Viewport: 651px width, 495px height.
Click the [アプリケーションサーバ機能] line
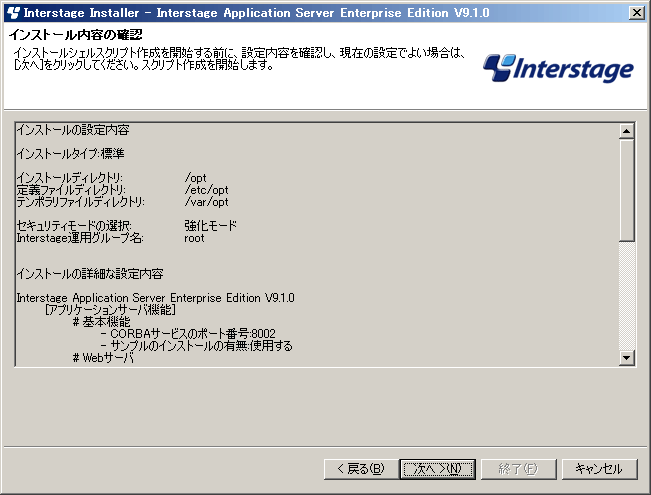[110, 310]
